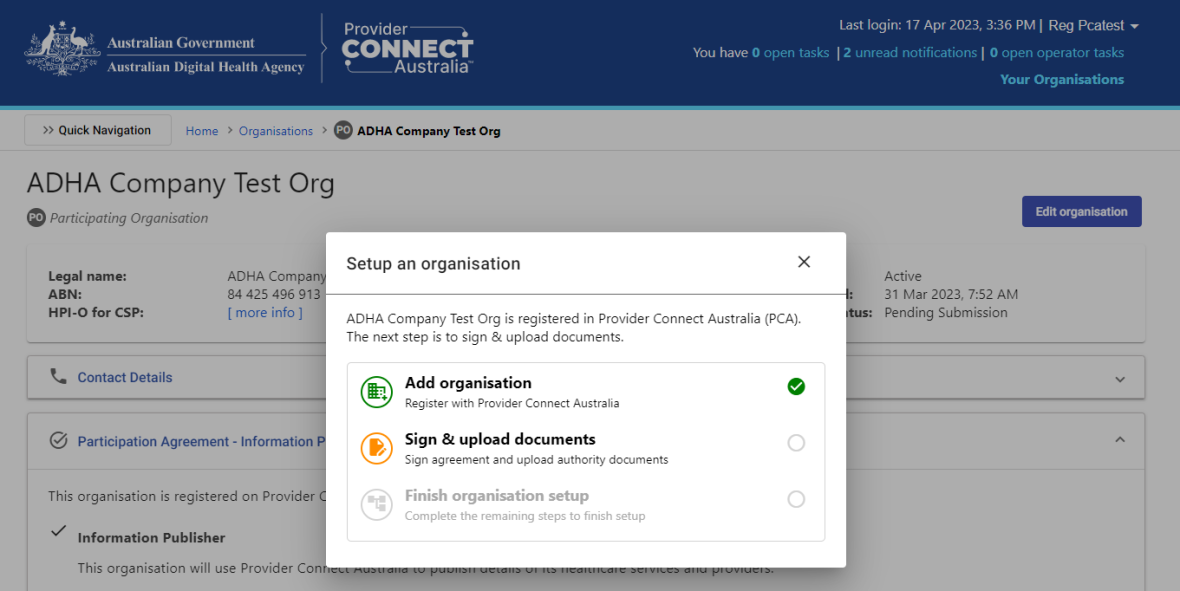Click the Australian Digital Health Agency text
The width and height of the screenshot is (1180, 591).
point(205,67)
